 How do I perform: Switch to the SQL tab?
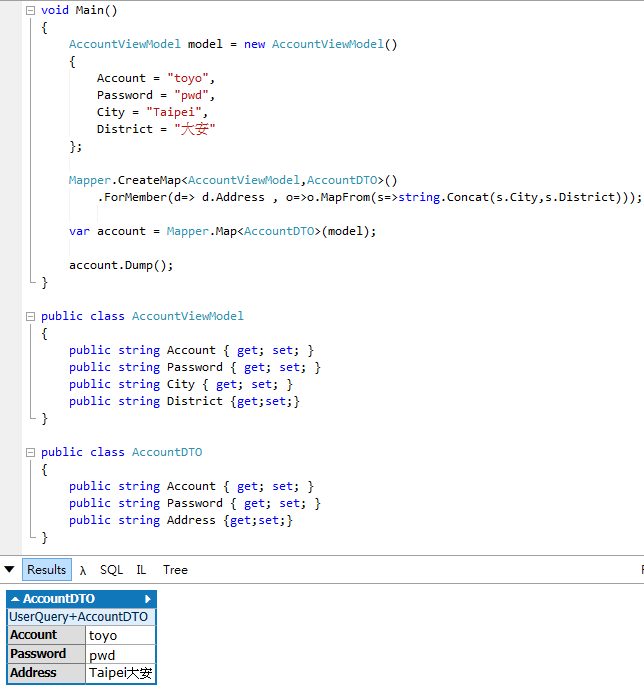pyautogui.click(x=111, y=570)
